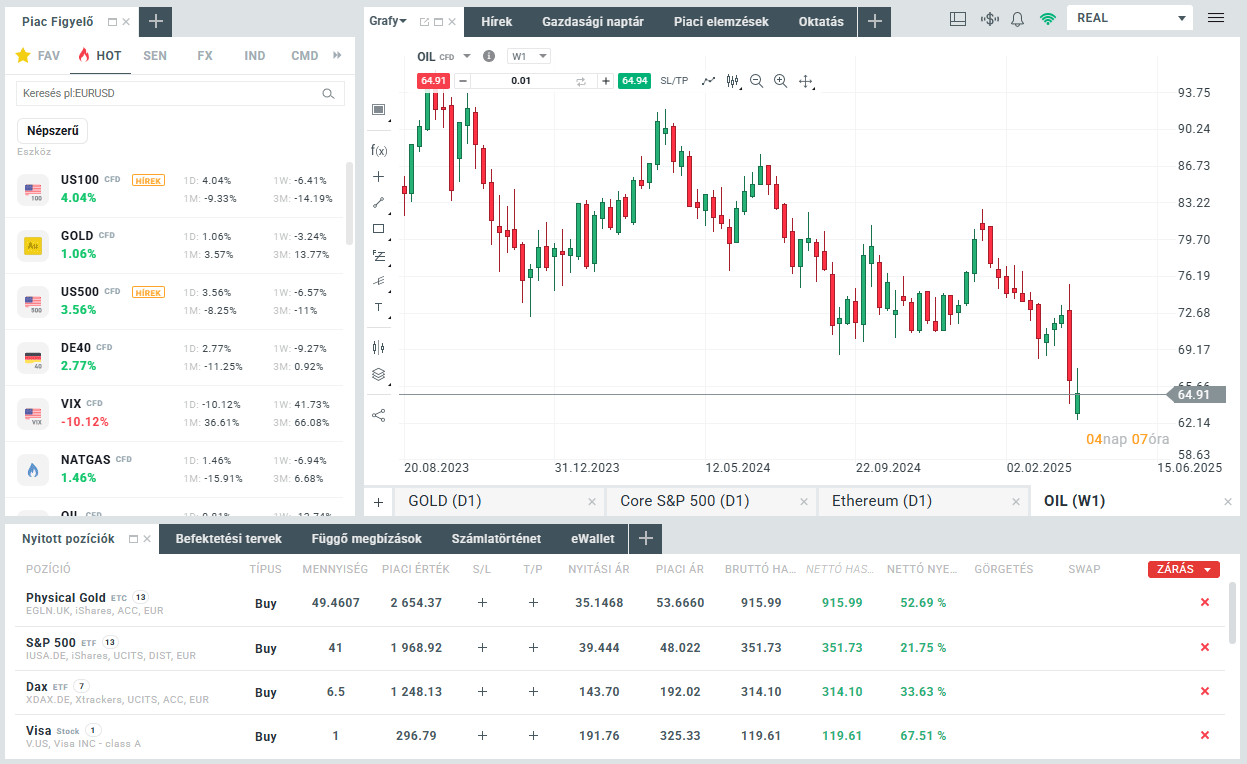1247x764 pixels.
Task: Select the text annotation tool
Action: (x=379, y=307)
